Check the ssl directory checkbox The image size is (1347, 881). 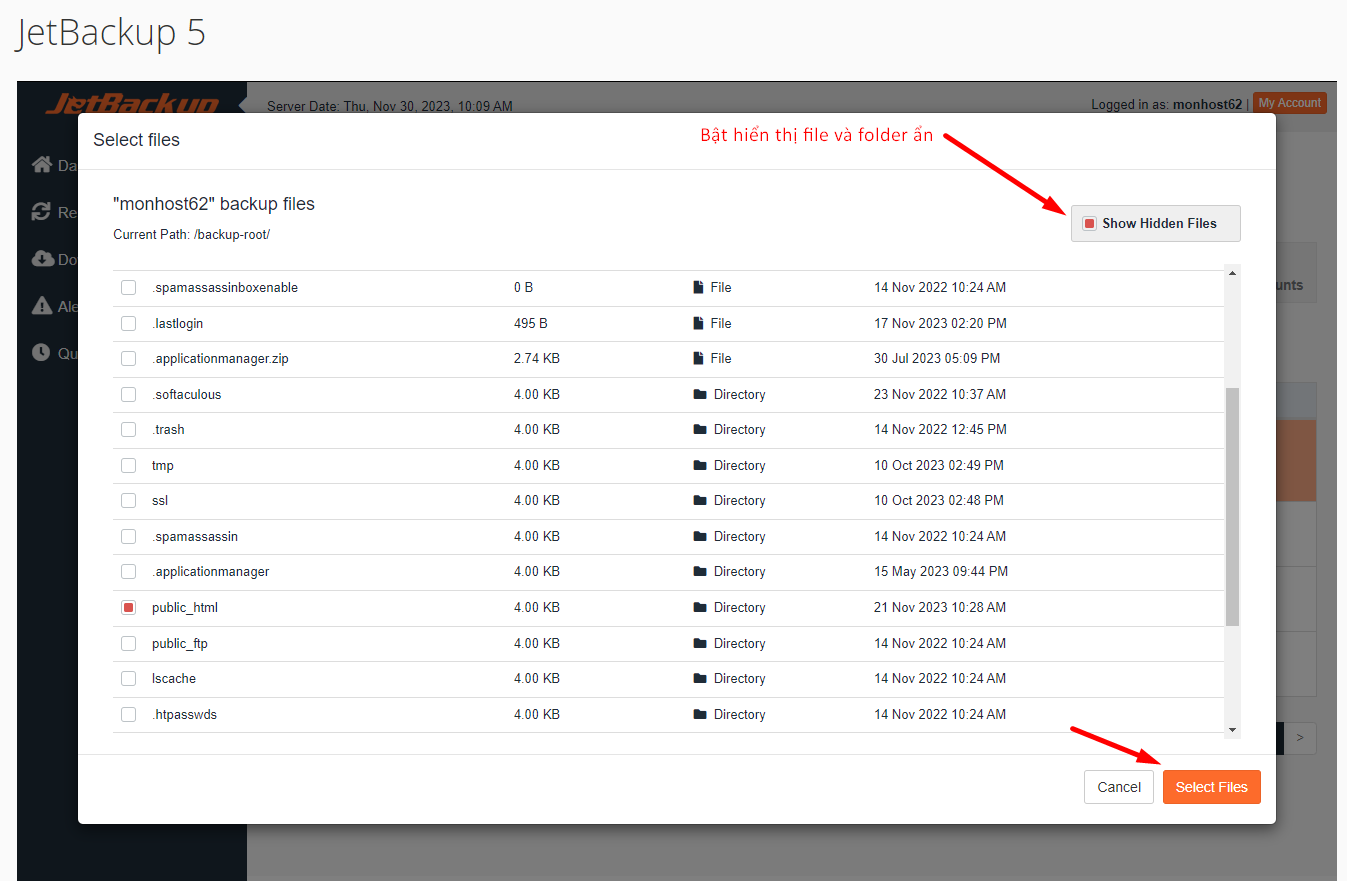pyautogui.click(x=128, y=500)
